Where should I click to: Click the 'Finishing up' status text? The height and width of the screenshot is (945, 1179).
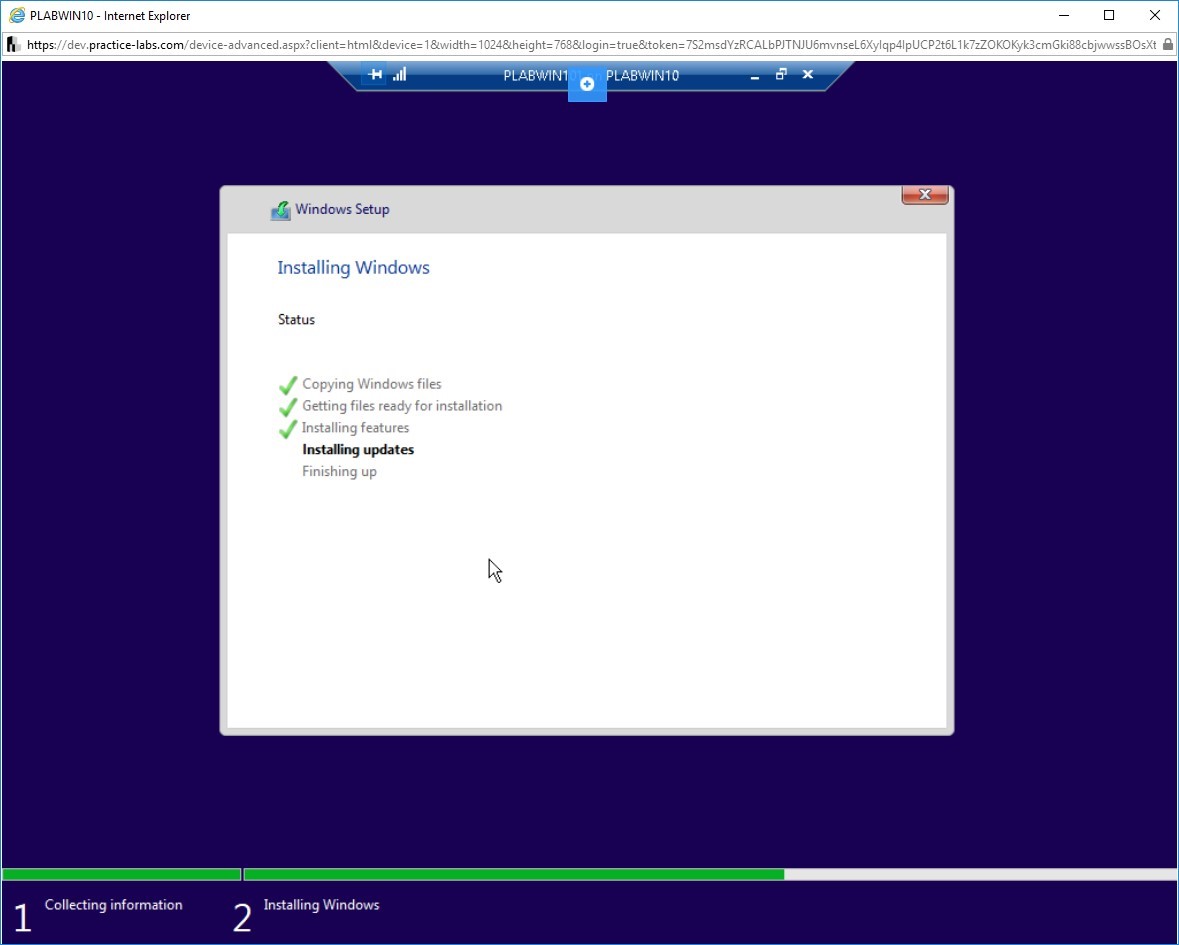point(339,471)
